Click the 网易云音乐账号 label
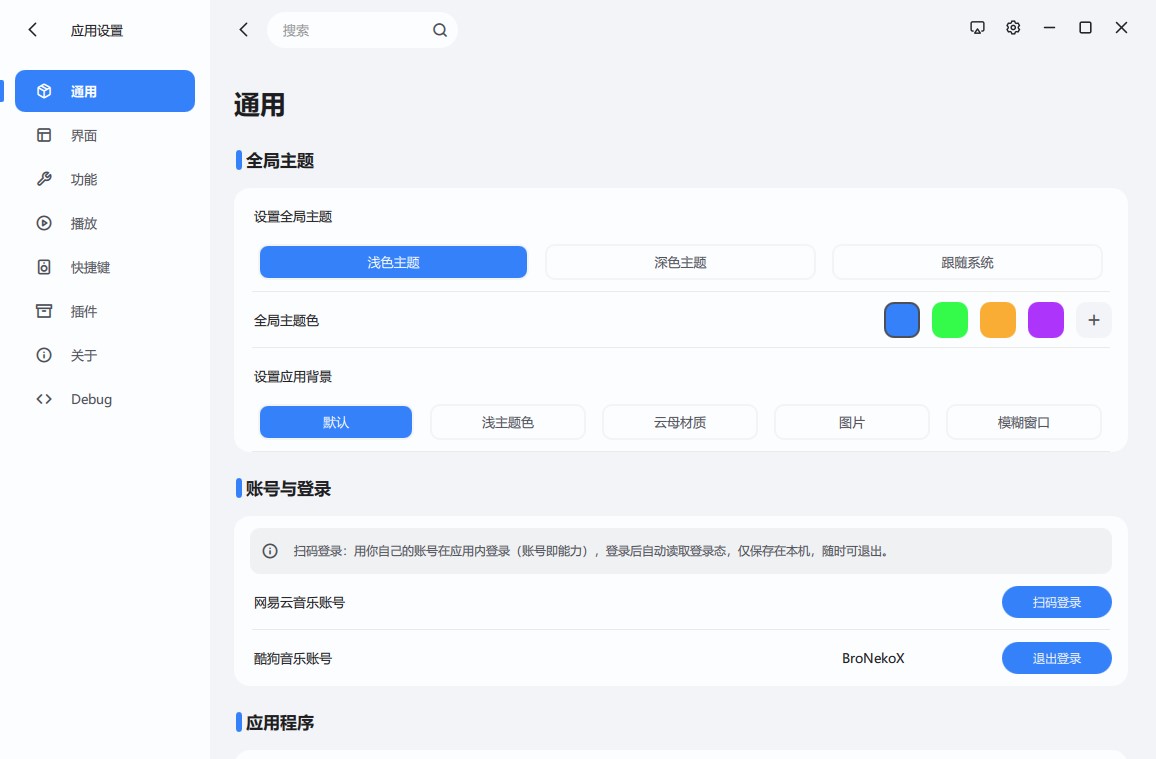1156x759 pixels. click(299, 603)
